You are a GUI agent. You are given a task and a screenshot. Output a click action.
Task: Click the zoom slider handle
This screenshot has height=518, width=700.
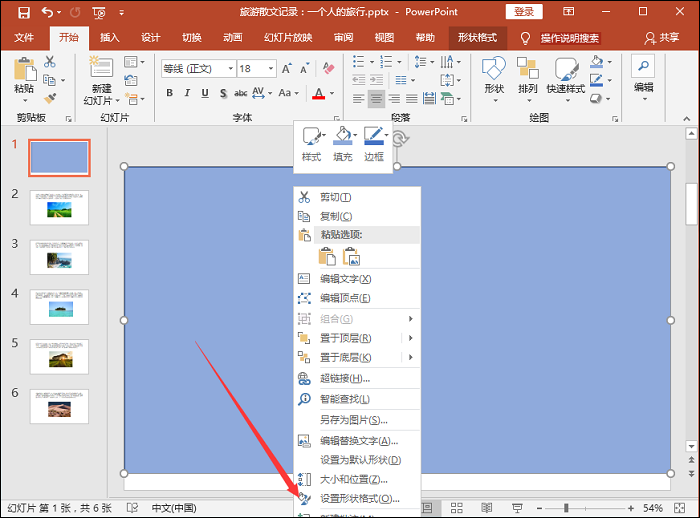tap(566, 508)
